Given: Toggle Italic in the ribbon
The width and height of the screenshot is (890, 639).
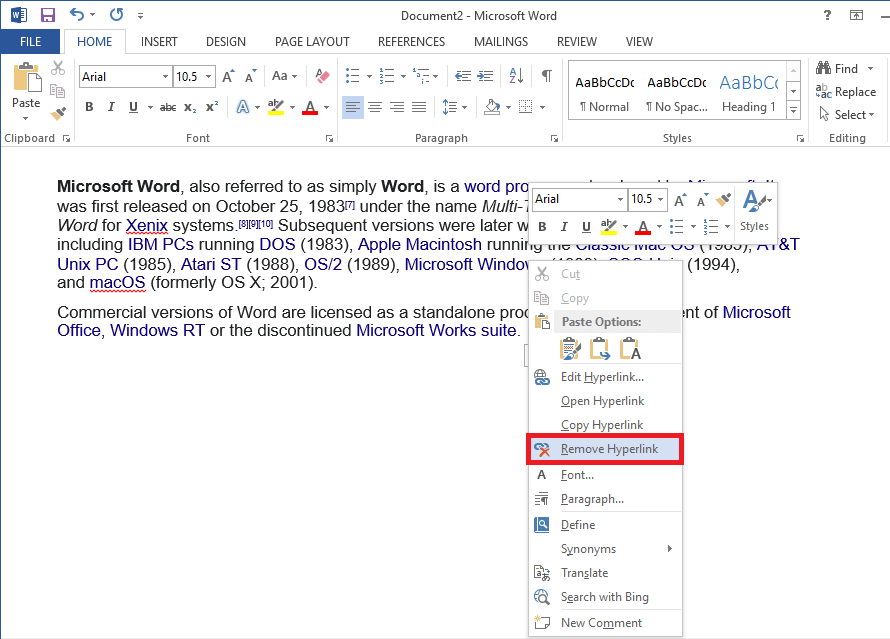Looking at the screenshot, I should pyautogui.click(x=111, y=107).
